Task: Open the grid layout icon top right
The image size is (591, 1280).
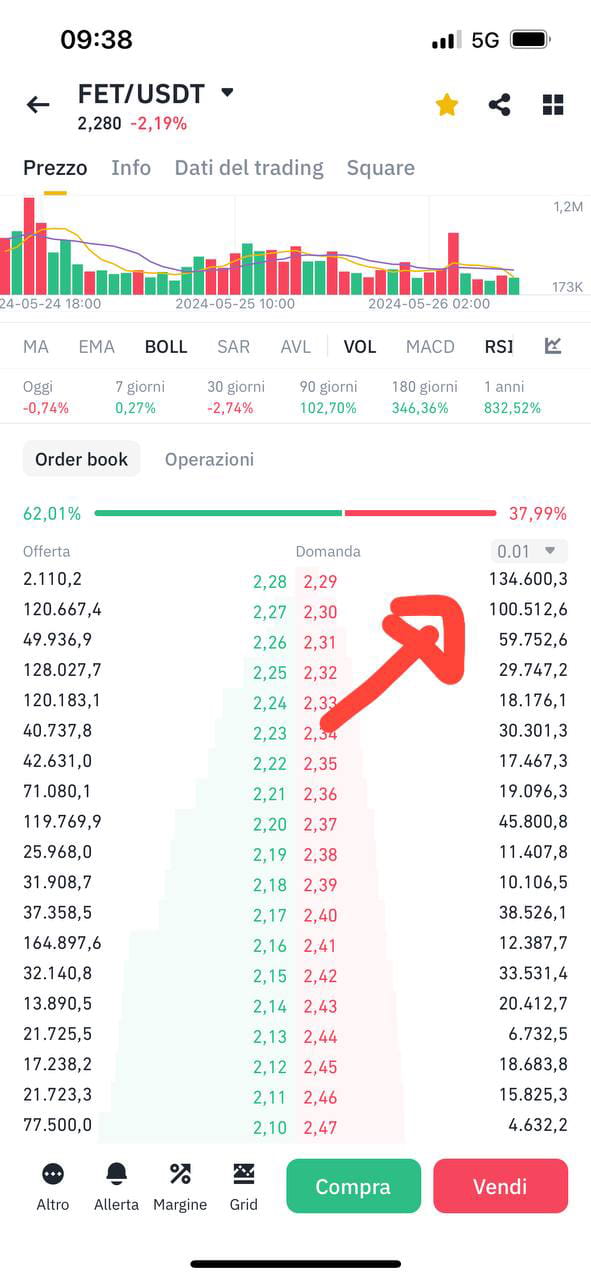Action: pos(552,104)
